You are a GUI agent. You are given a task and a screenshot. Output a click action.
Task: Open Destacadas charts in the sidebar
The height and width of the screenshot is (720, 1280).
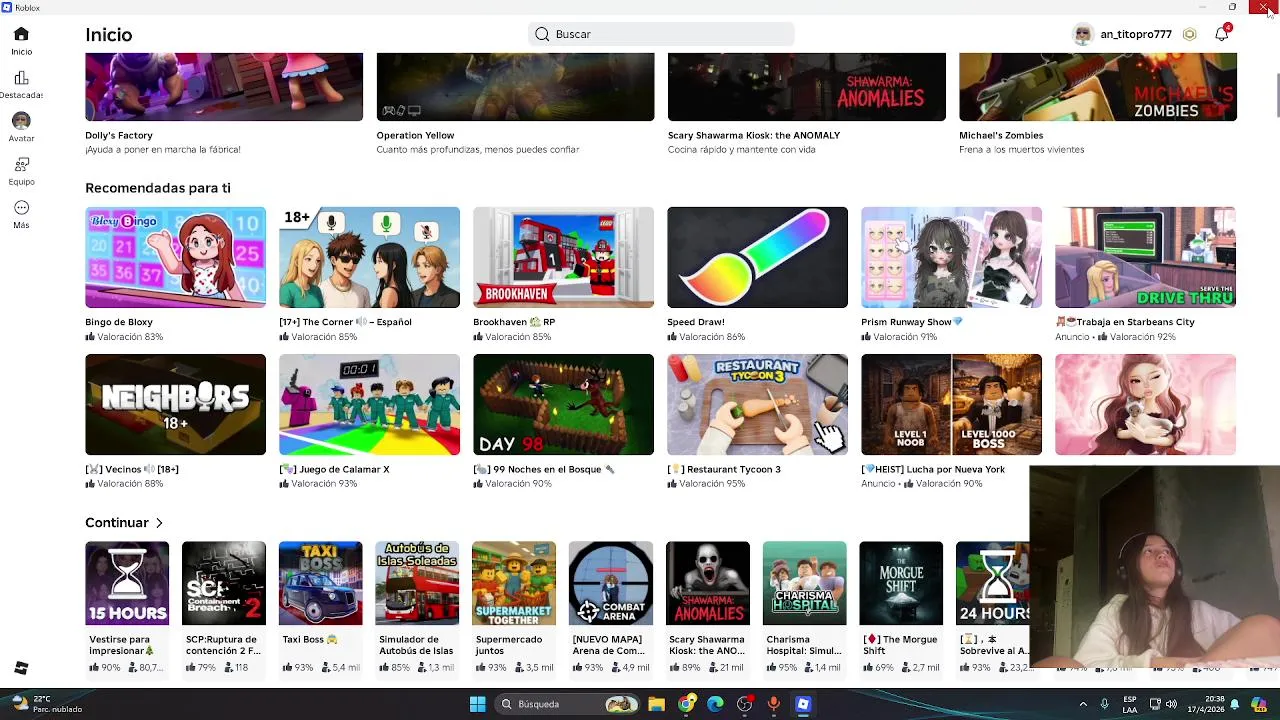[x=21, y=85]
